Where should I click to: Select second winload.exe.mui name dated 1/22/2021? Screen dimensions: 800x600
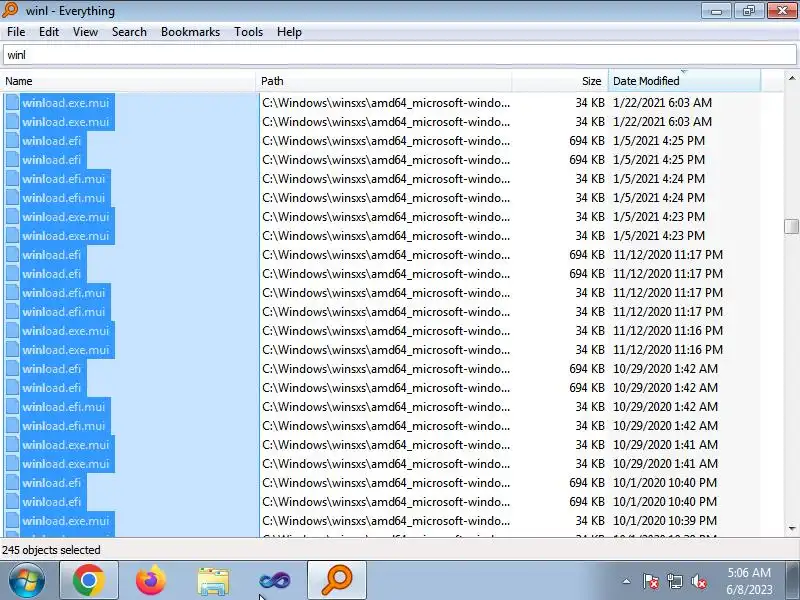click(x=66, y=122)
